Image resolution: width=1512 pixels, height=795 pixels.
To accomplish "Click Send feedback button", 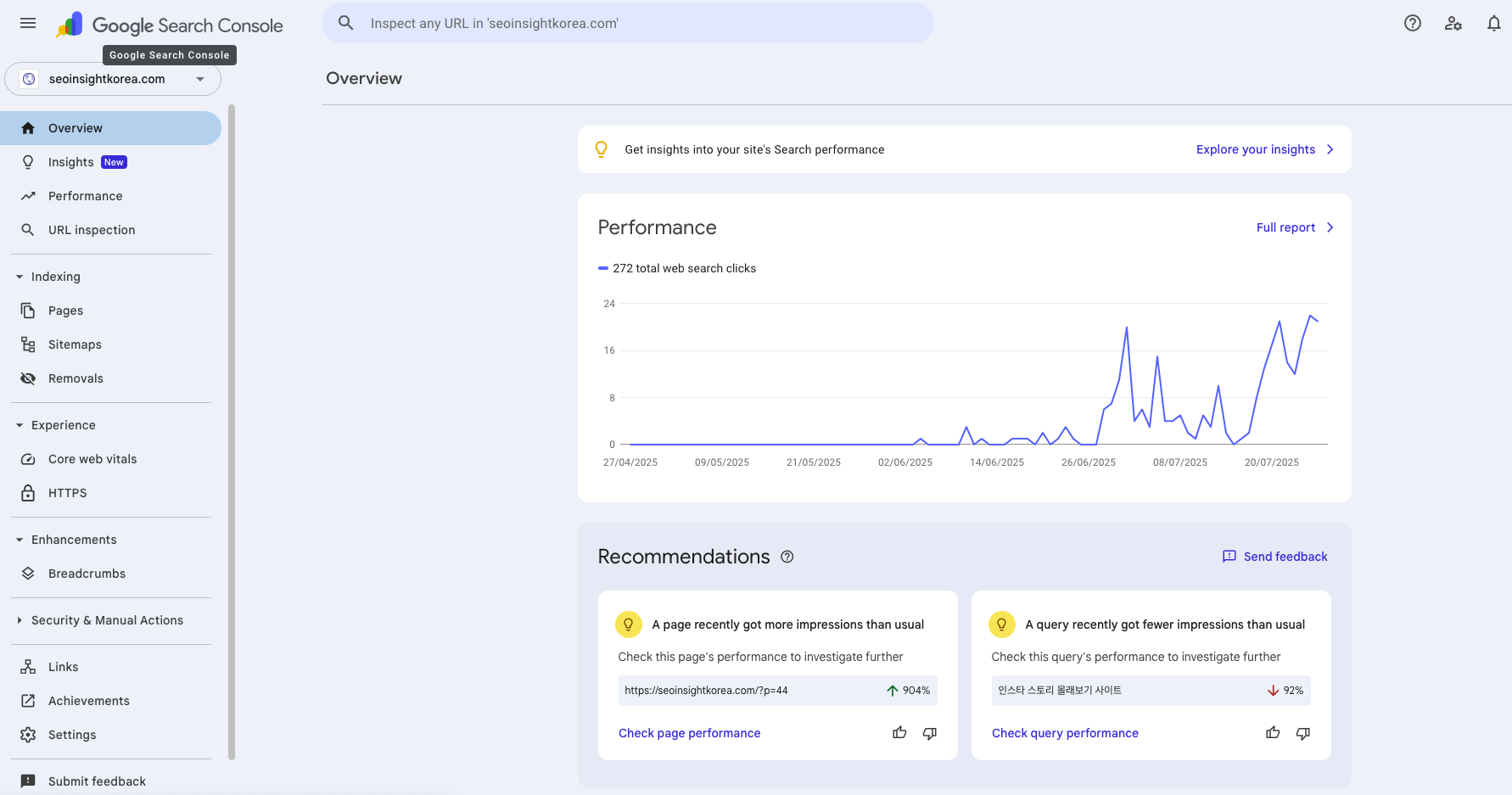I will [x=1274, y=557].
